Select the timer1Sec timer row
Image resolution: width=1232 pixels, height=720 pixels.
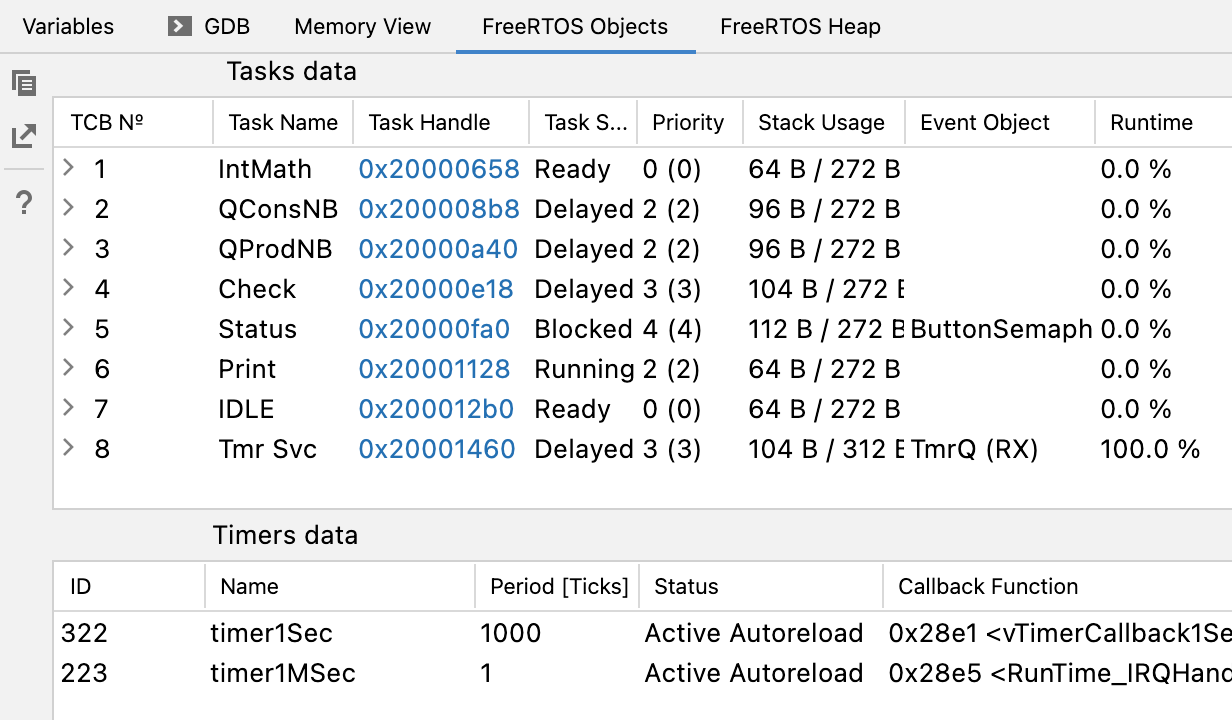pos(271,633)
